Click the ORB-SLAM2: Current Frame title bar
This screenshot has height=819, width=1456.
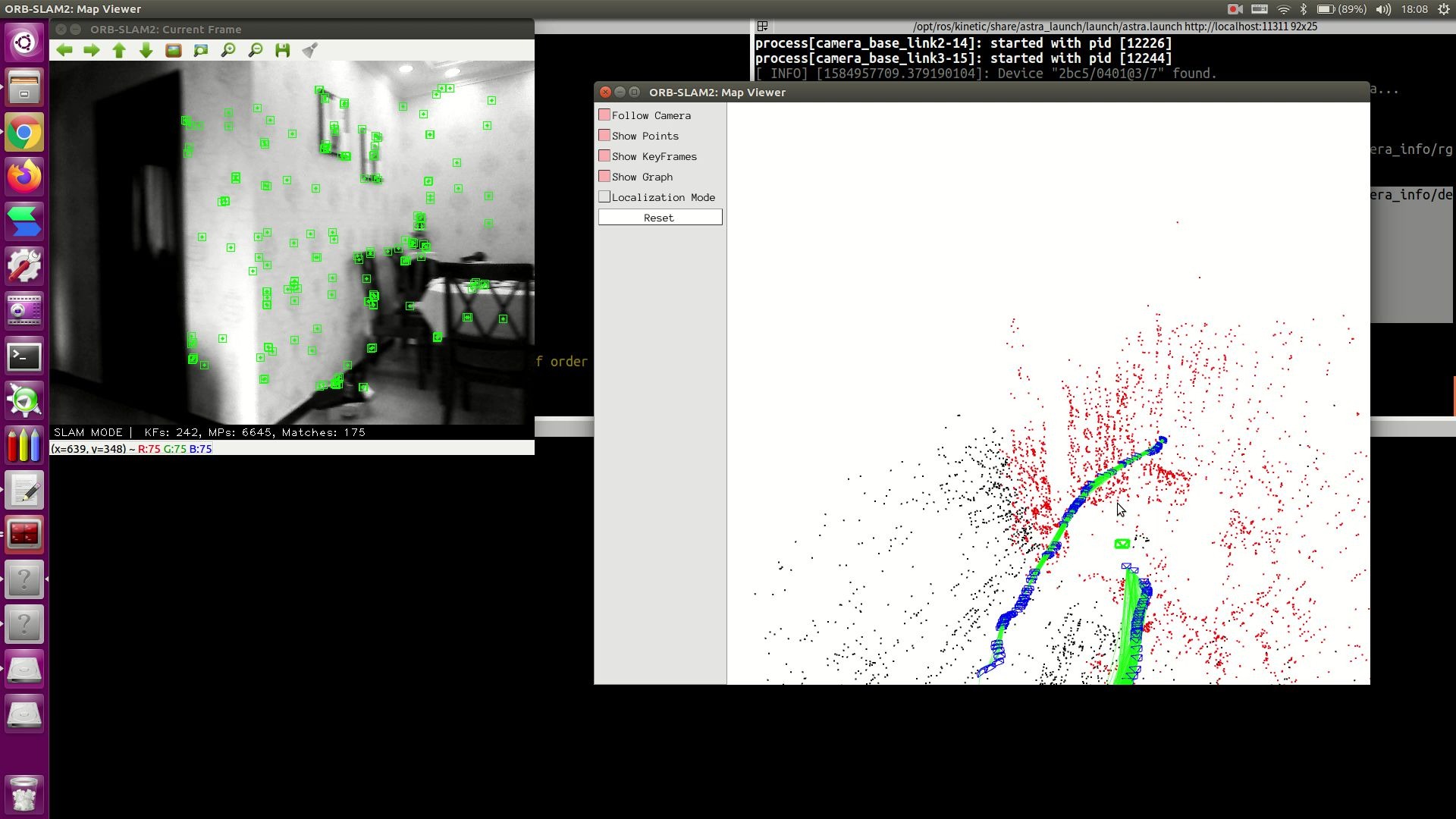tap(292, 30)
